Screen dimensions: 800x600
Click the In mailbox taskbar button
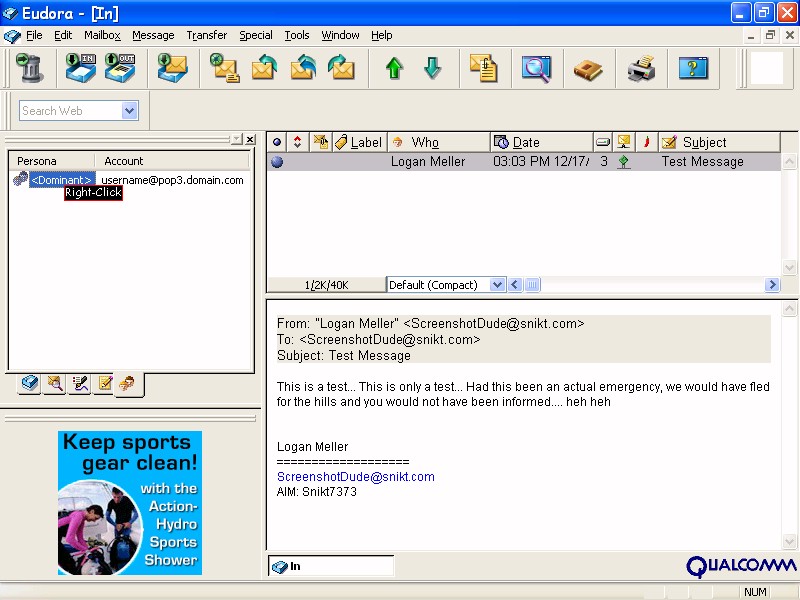tap(331, 566)
